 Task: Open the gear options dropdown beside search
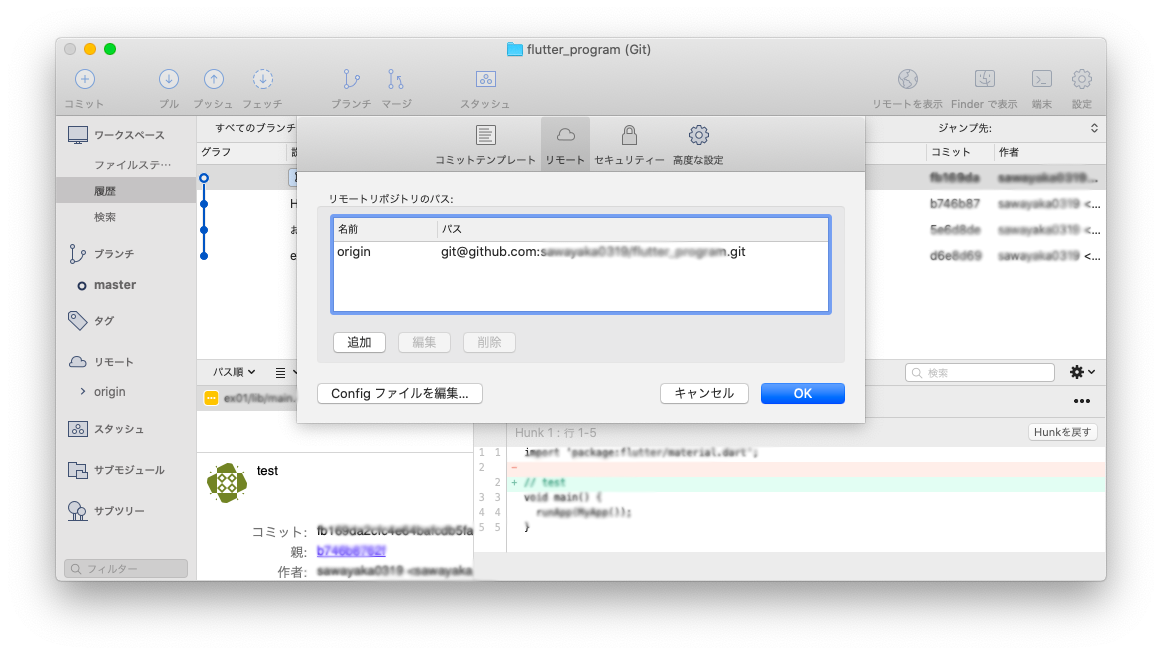pyautogui.click(x=1082, y=372)
